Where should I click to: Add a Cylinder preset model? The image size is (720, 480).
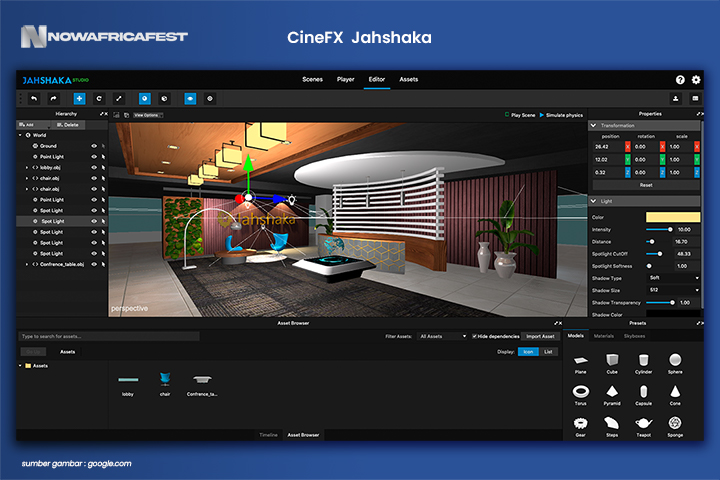click(x=643, y=363)
